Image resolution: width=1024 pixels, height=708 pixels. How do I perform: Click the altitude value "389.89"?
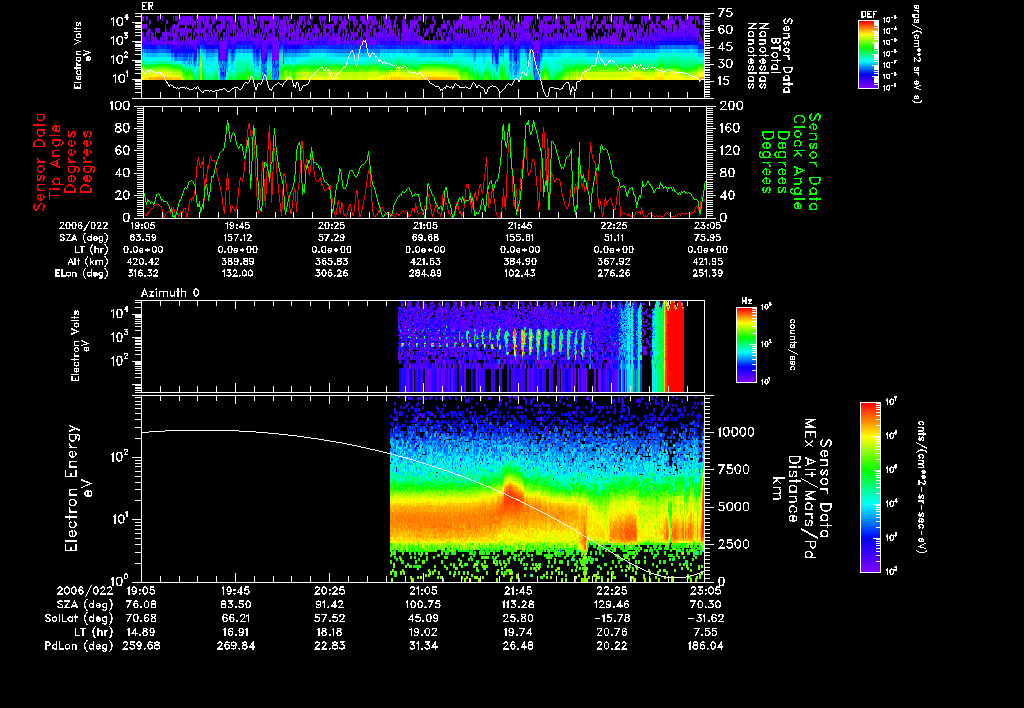point(238,261)
